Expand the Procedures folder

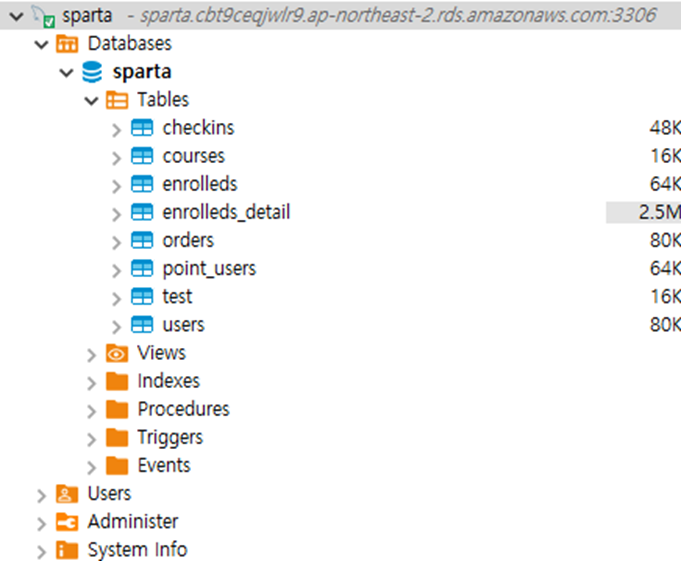pyautogui.click(x=91, y=411)
